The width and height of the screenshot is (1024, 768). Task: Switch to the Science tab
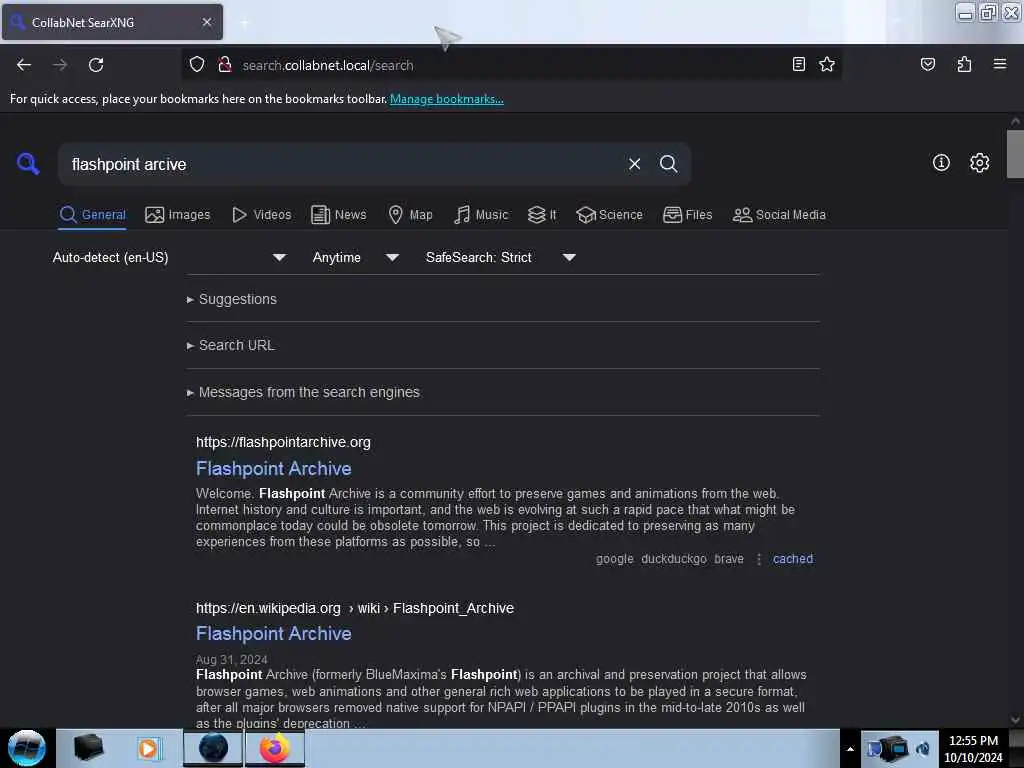click(609, 214)
